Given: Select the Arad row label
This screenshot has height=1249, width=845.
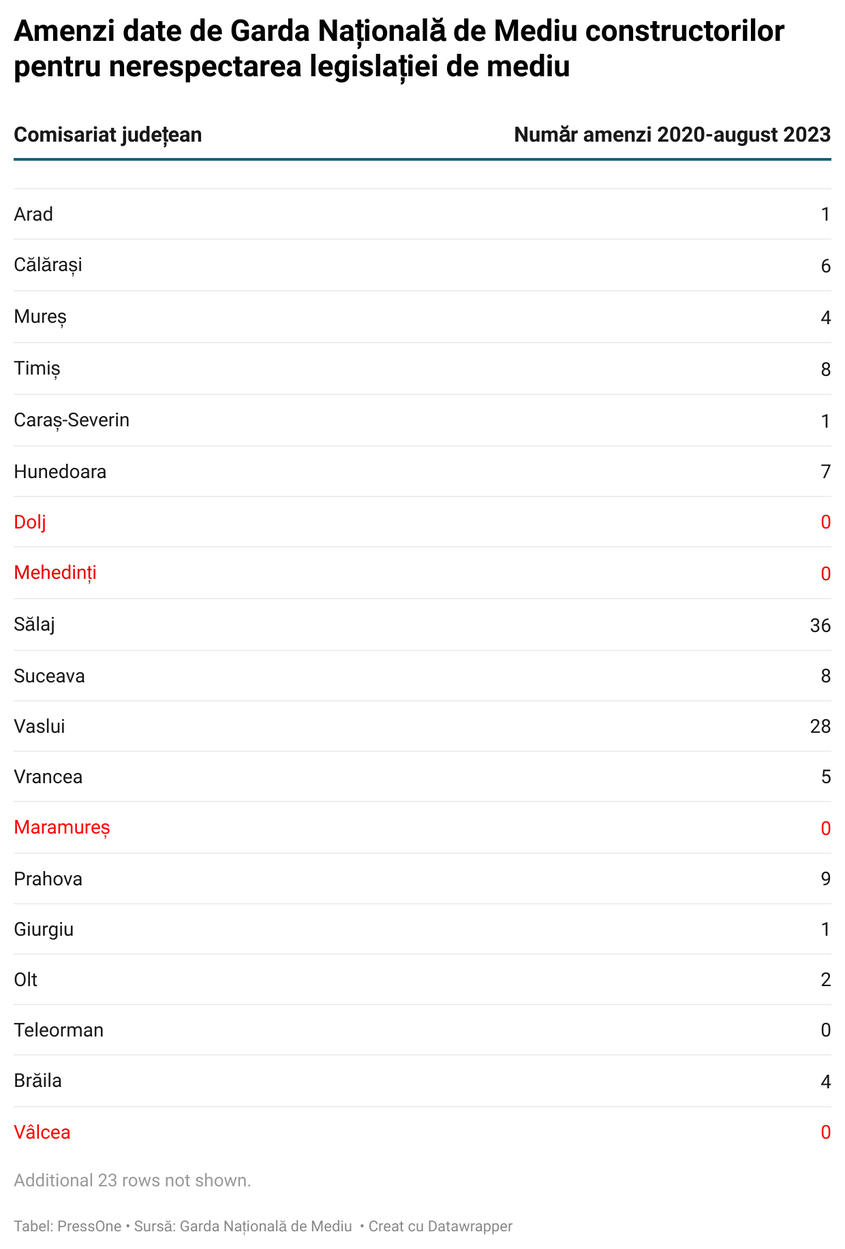Looking at the screenshot, I should [x=34, y=214].
